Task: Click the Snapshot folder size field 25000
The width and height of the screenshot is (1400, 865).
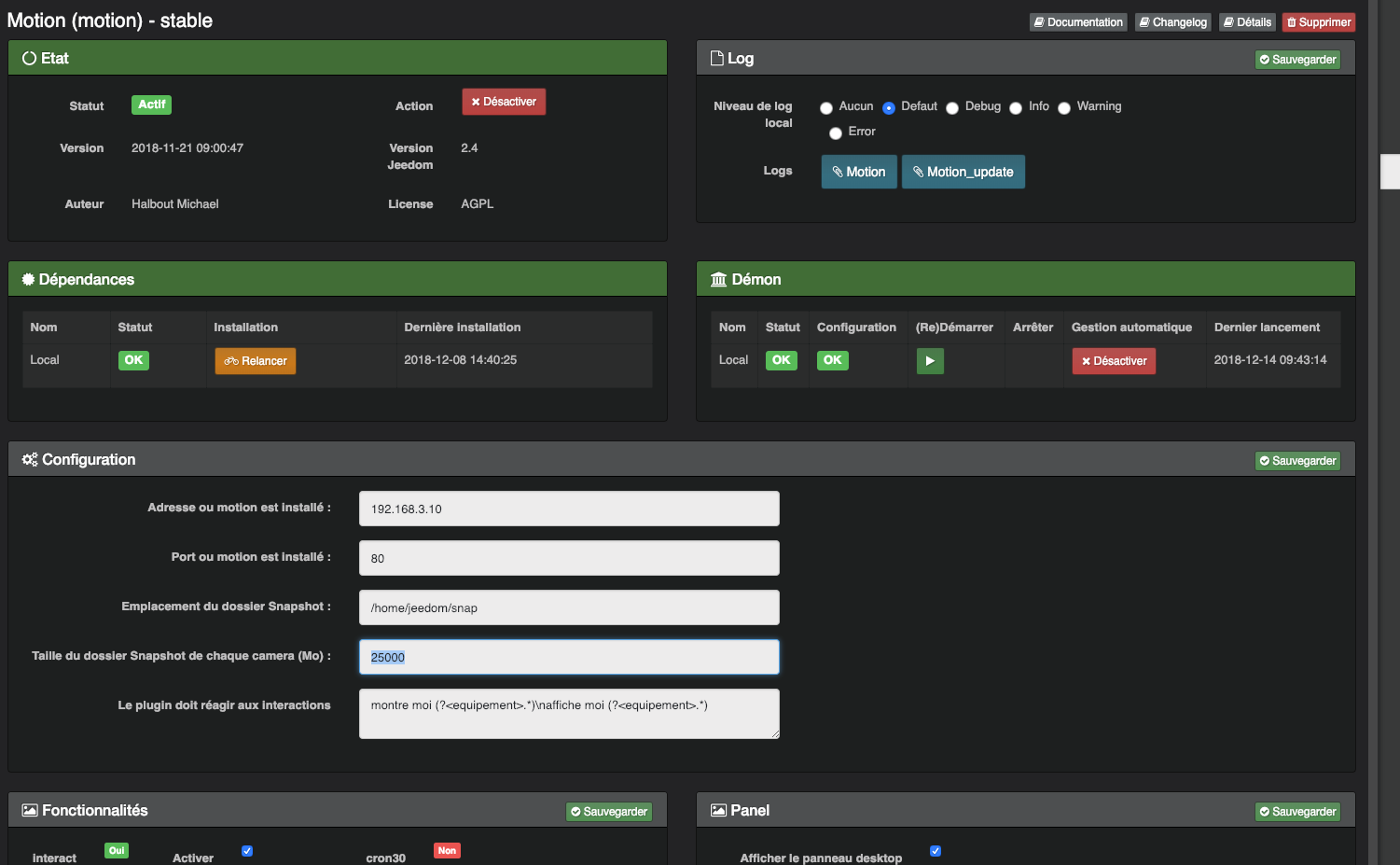Action: (x=569, y=657)
